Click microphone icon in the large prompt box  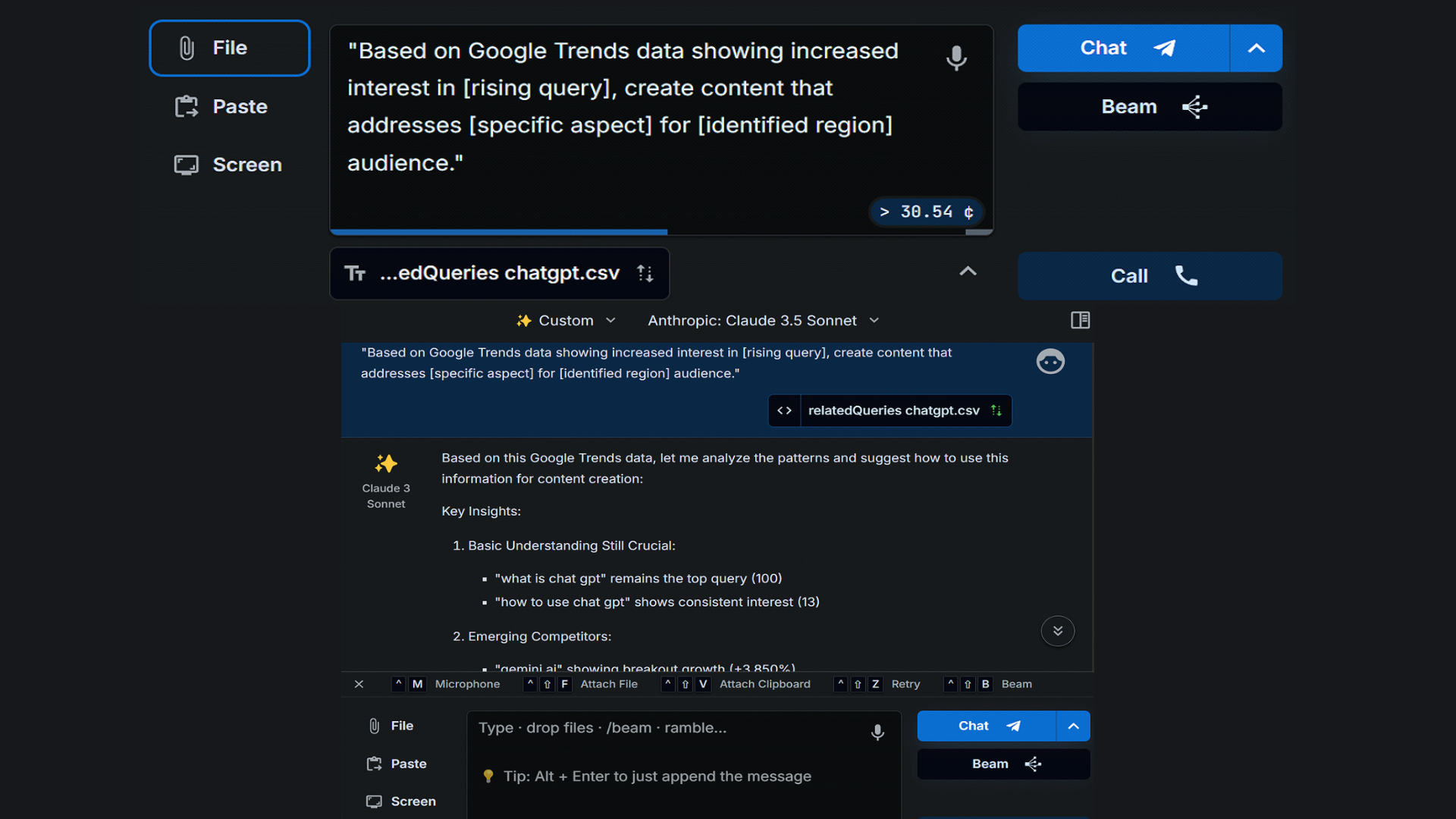pos(956,57)
